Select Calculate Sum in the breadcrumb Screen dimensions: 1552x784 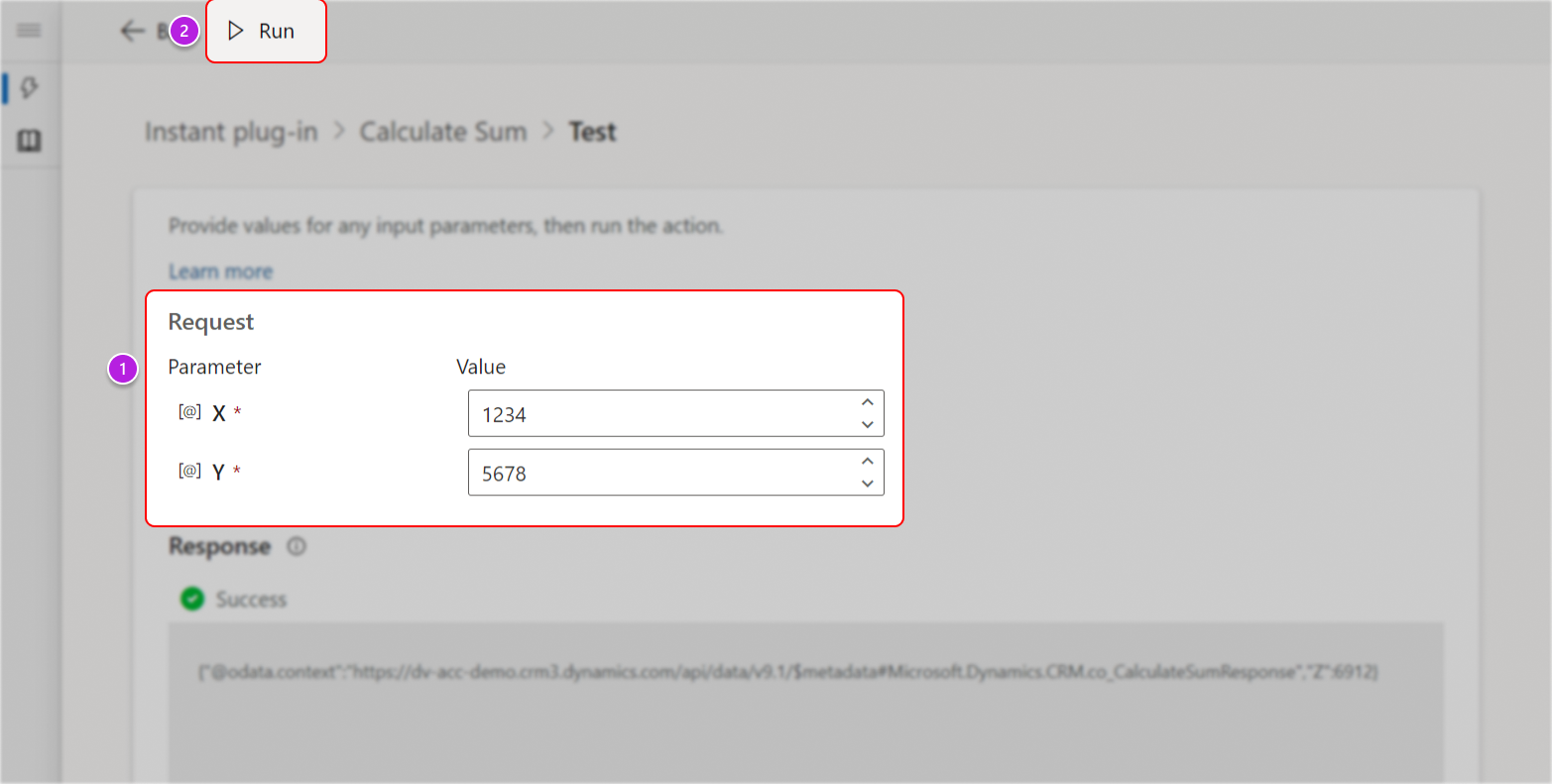pos(443,131)
